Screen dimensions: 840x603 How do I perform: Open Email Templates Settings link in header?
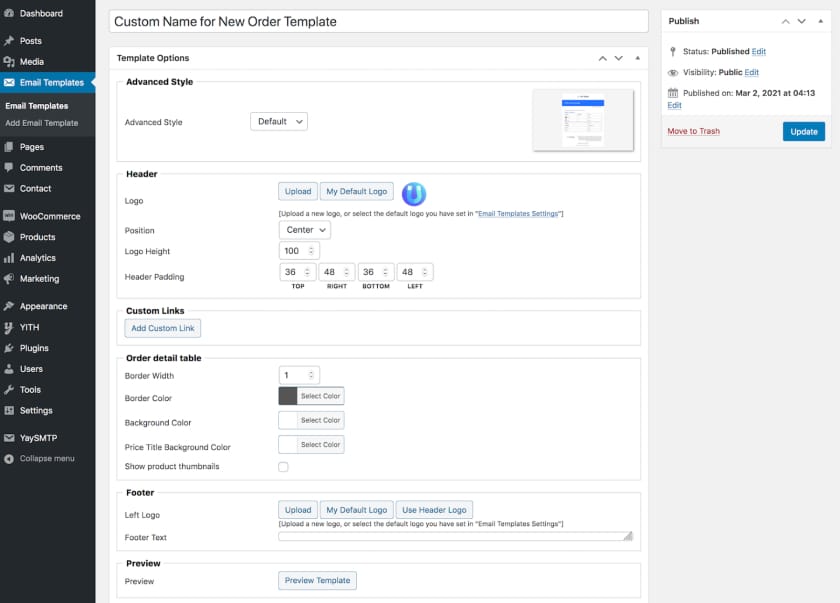point(518,214)
